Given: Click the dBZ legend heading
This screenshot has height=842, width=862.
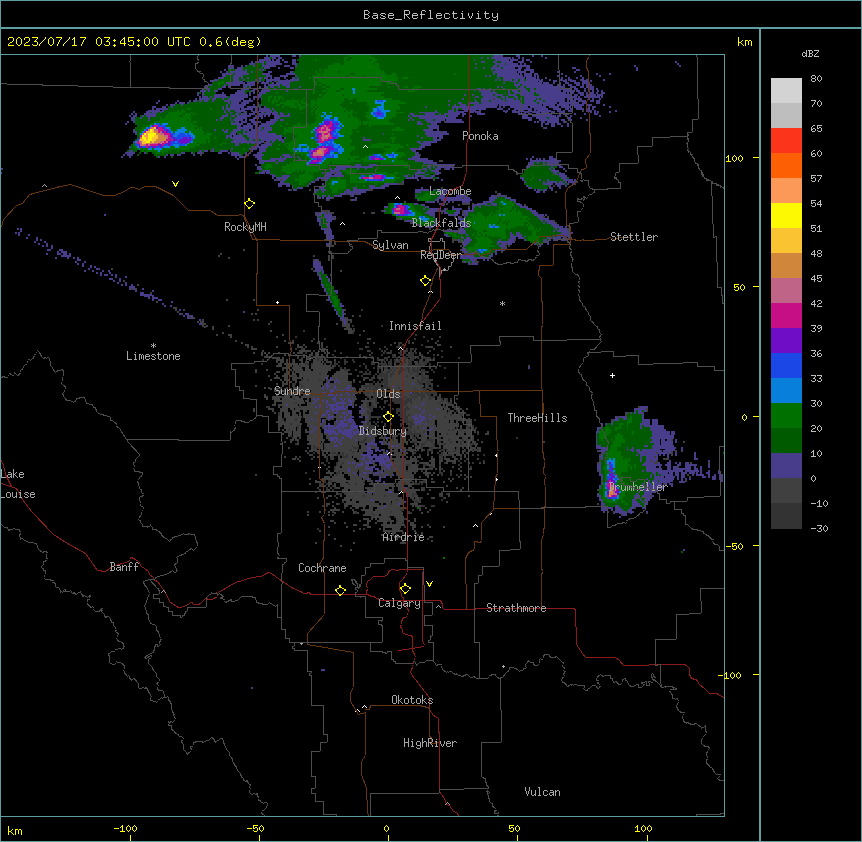Looking at the screenshot, I should (810, 54).
